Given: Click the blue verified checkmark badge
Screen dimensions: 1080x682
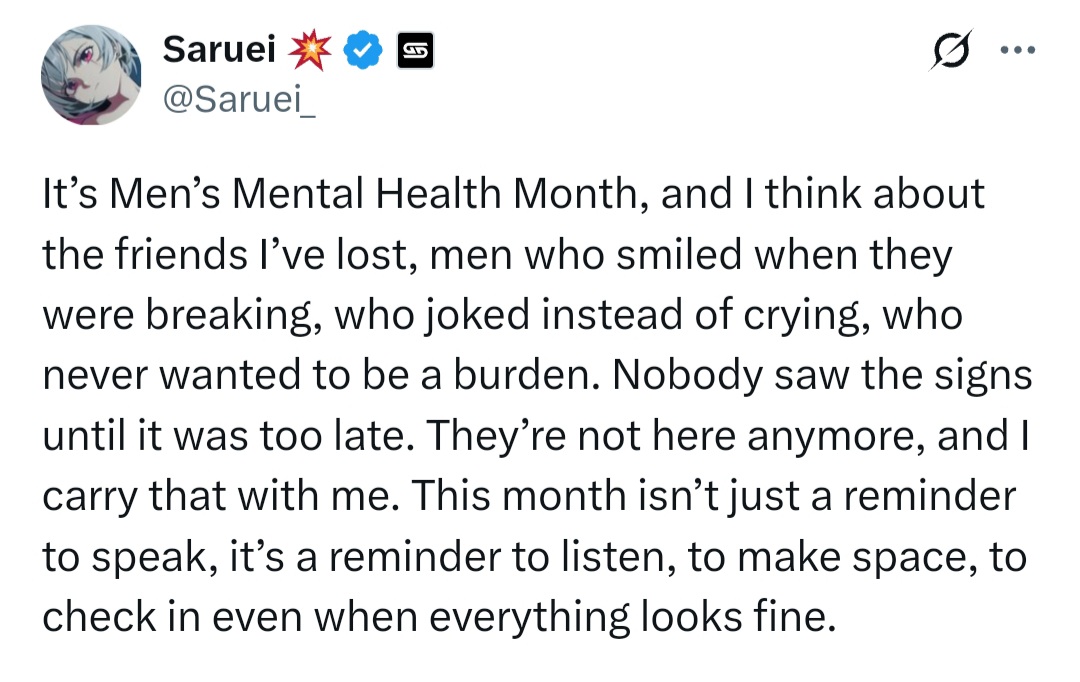Looking at the screenshot, I should pos(363,50).
